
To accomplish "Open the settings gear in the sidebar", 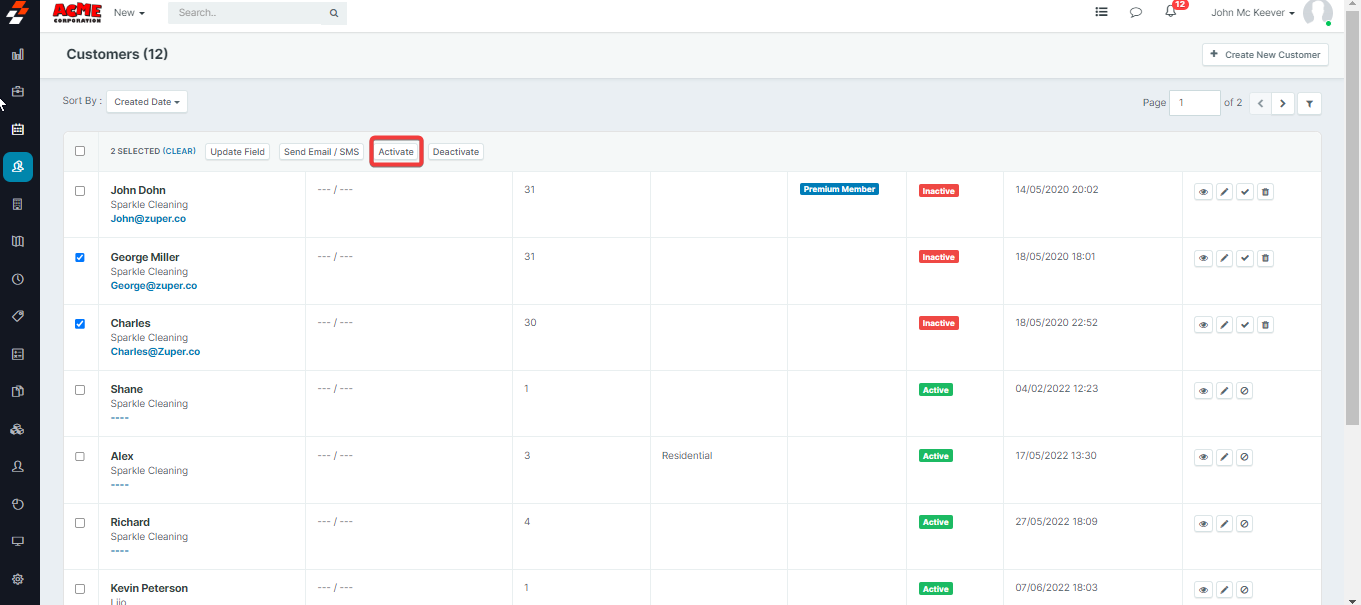I will (18, 579).
